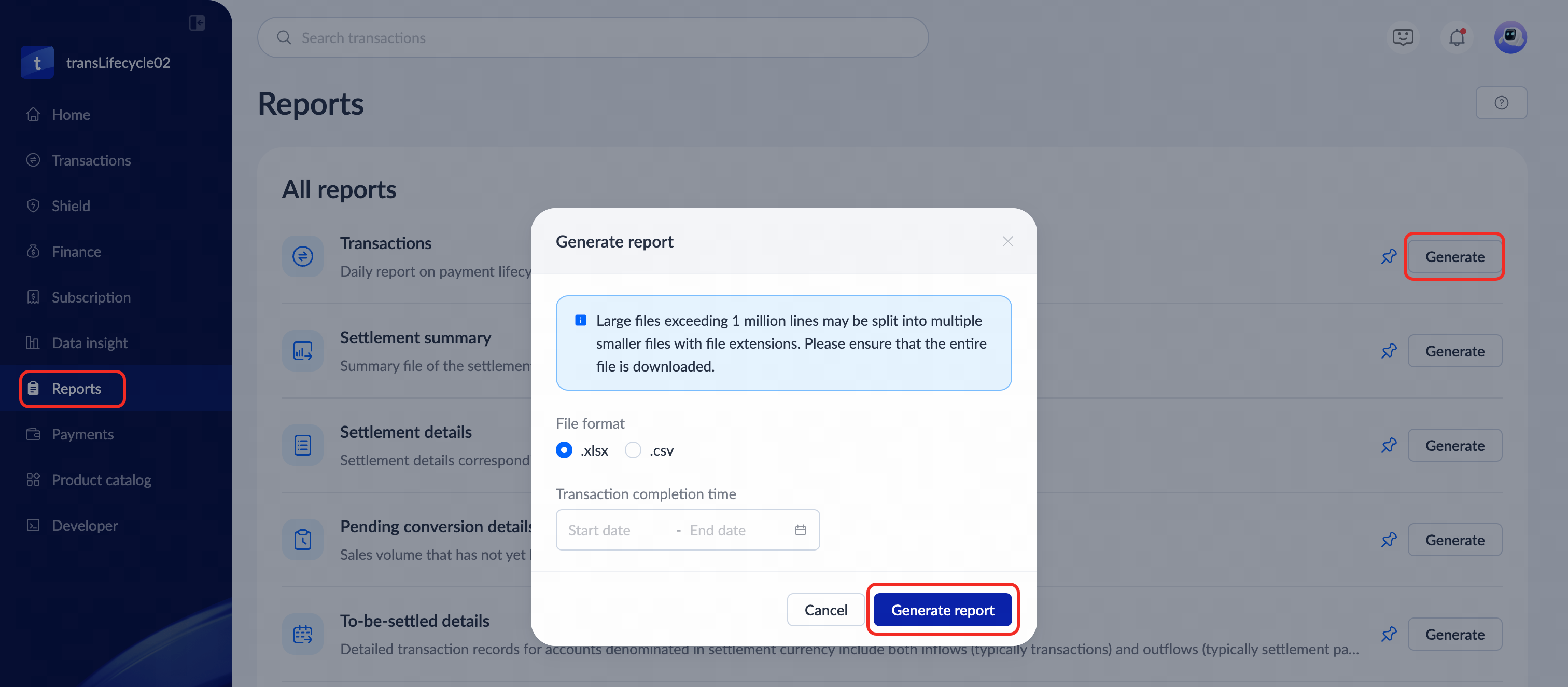The image size is (1568, 687).
Task: Select the .xlsx file format
Action: pos(564,450)
